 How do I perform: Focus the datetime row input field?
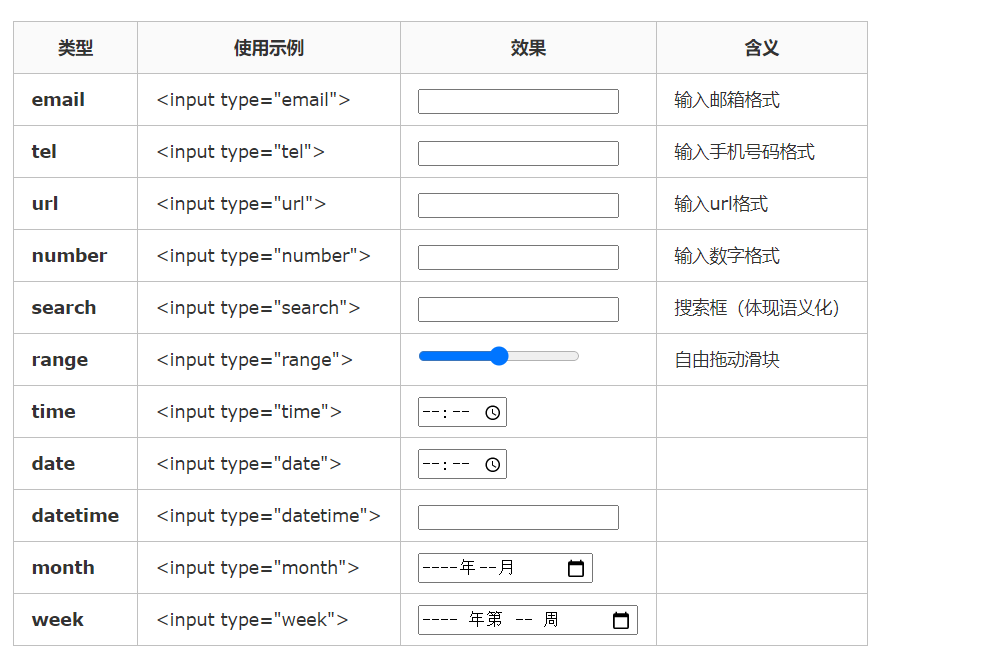(518, 517)
